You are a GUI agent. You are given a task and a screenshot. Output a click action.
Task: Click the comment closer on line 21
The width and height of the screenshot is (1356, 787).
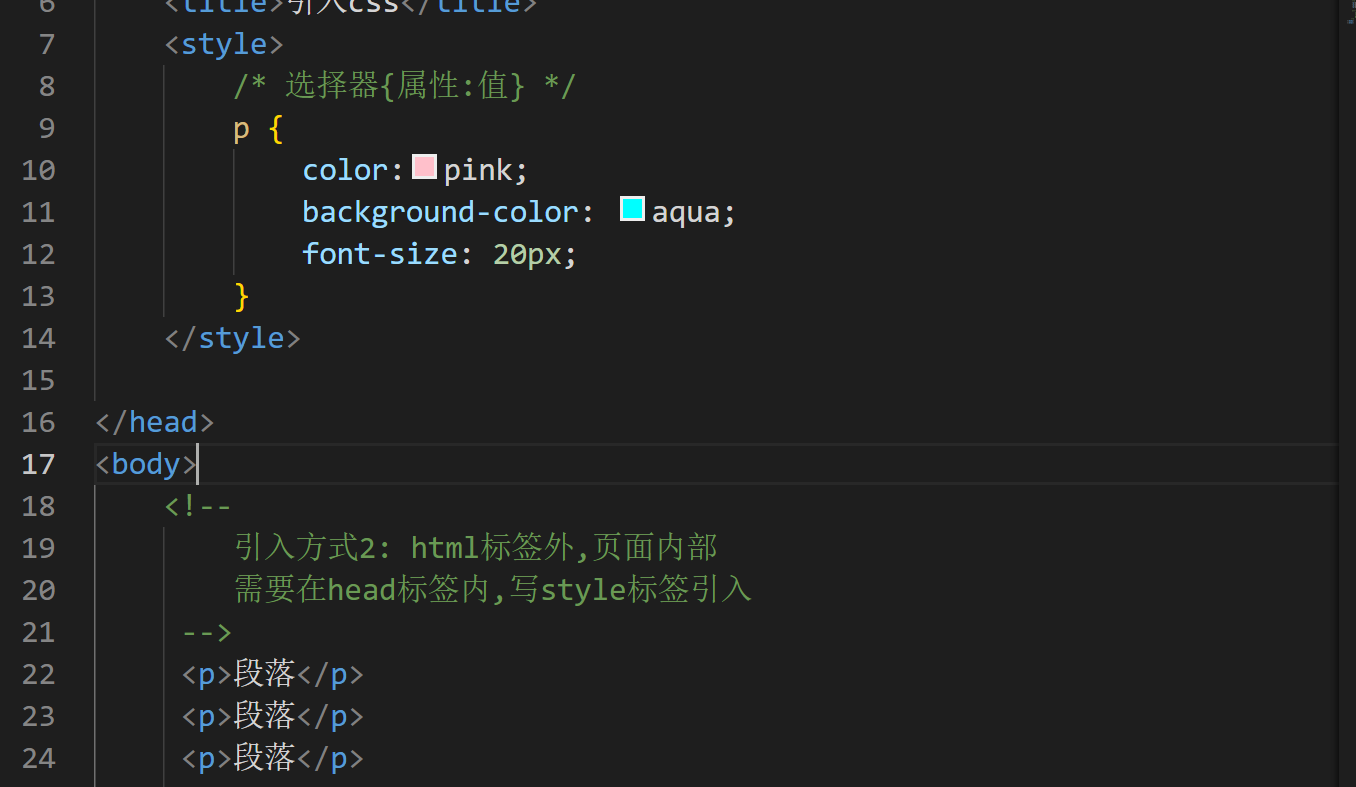206,631
